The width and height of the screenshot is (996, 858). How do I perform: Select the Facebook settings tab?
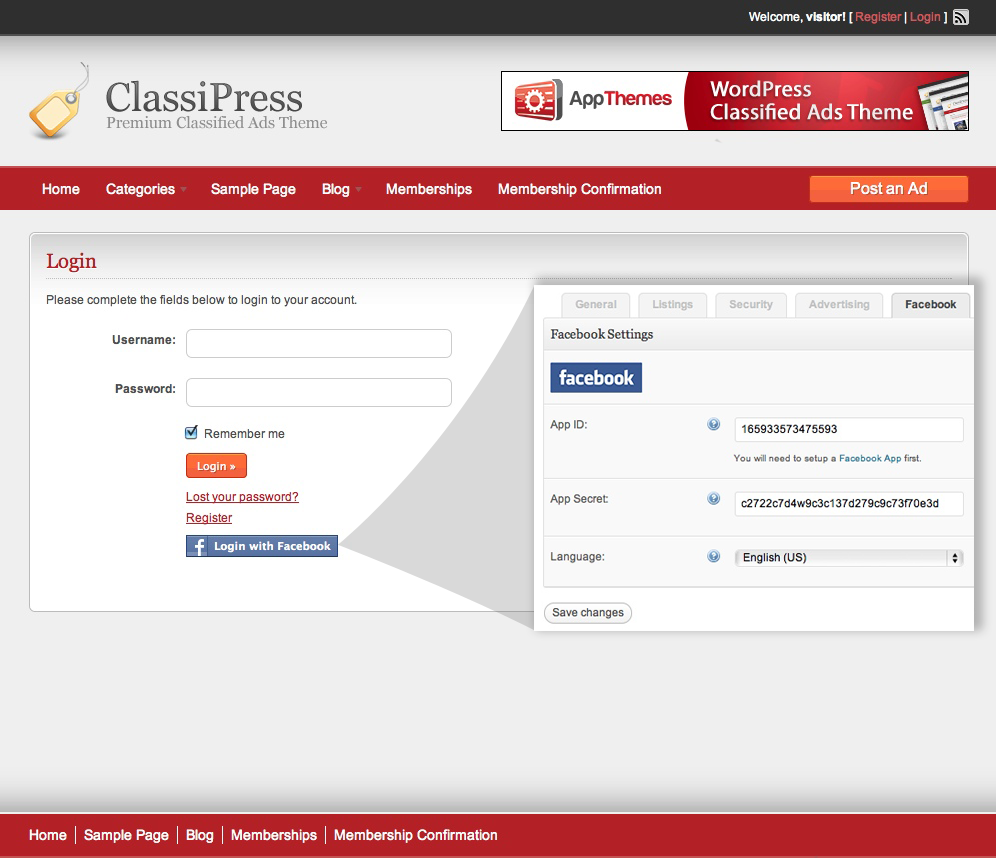(931, 305)
